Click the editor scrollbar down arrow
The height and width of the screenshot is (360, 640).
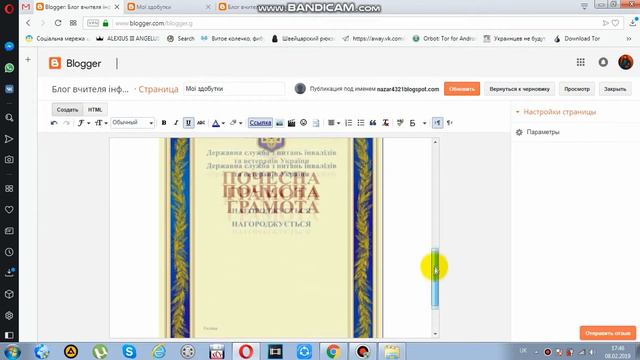[x=435, y=334]
